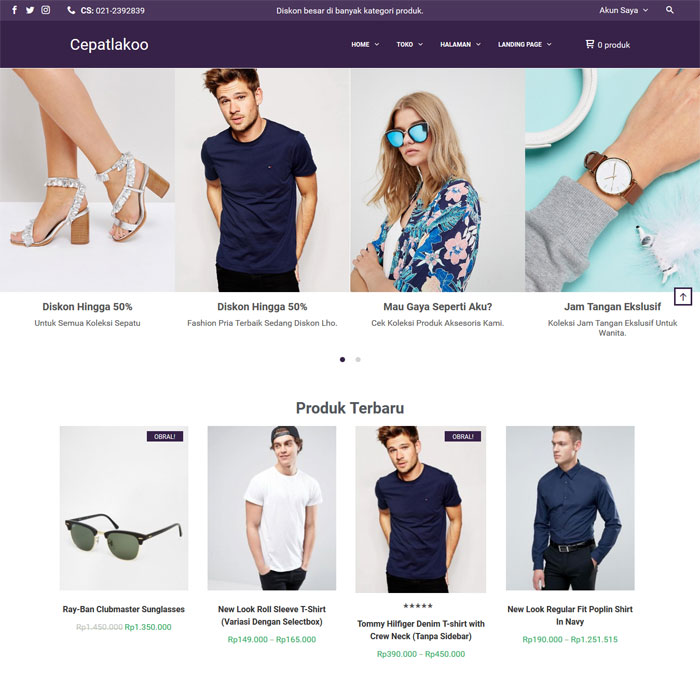Open the search magnifier icon
The image size is (700, 683).
[670, 10]
